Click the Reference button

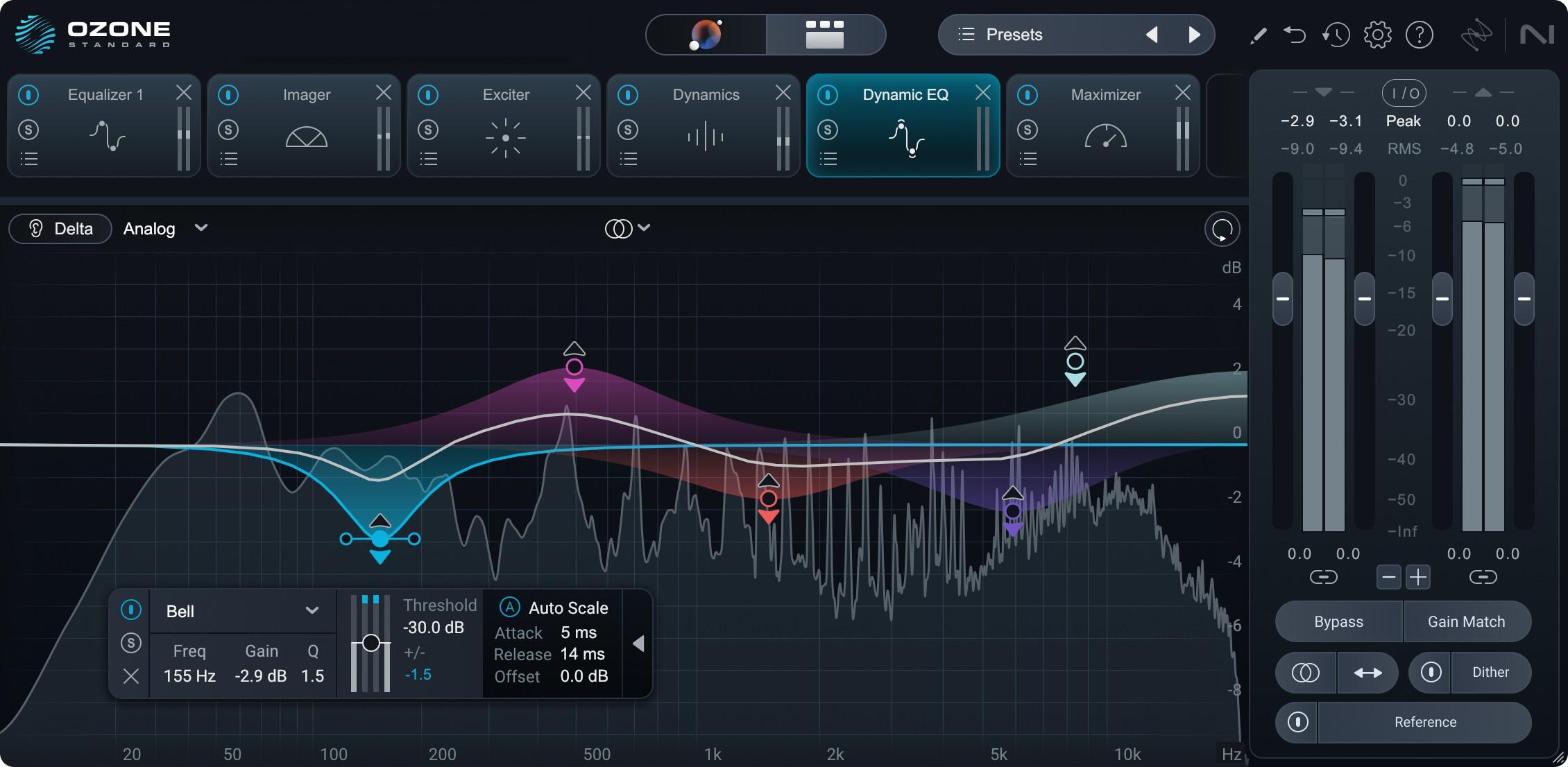pyautogui.click(x=1424, y=722)
